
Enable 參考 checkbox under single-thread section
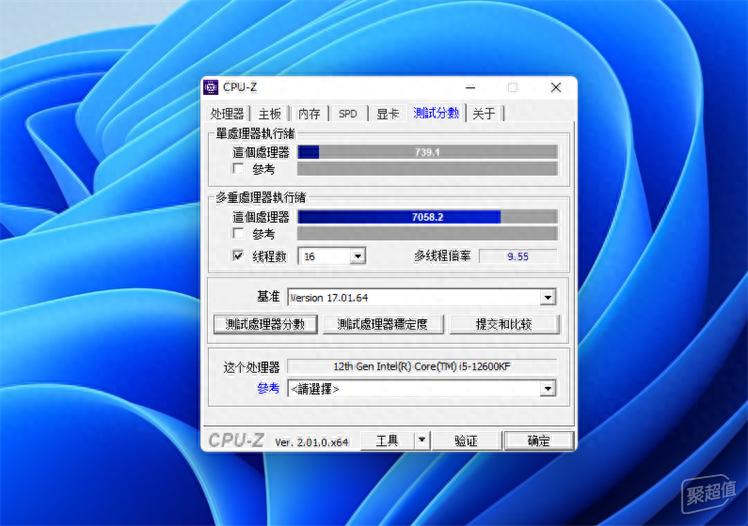[x=238, y=168]
